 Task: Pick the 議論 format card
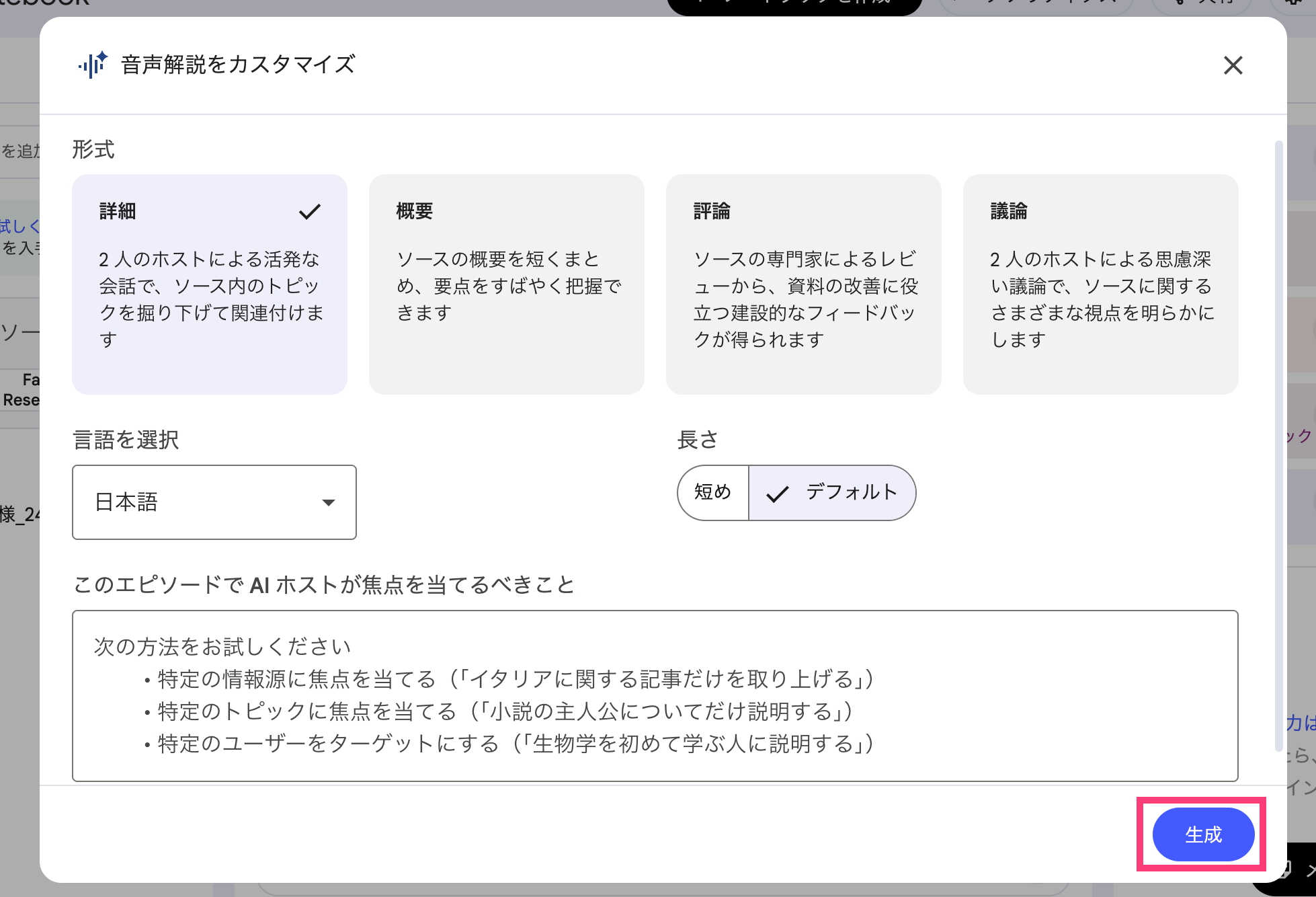pyautogui.click(x=1100, y=284)
